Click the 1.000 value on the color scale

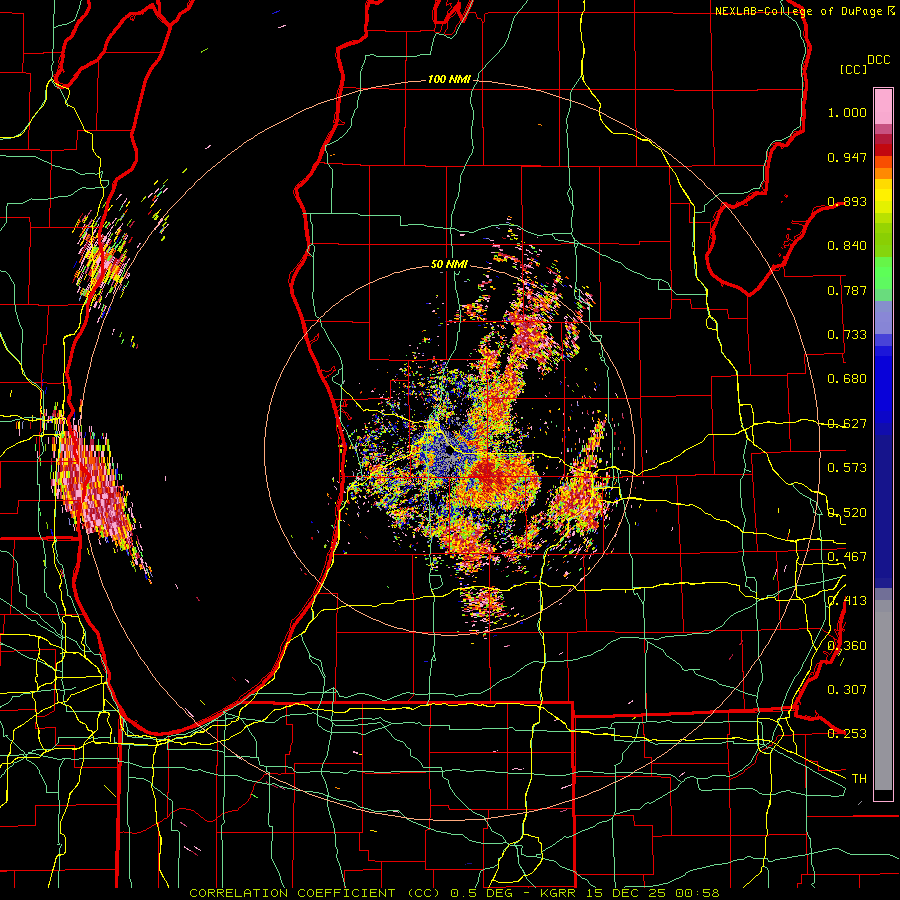(x=847, y=112)
